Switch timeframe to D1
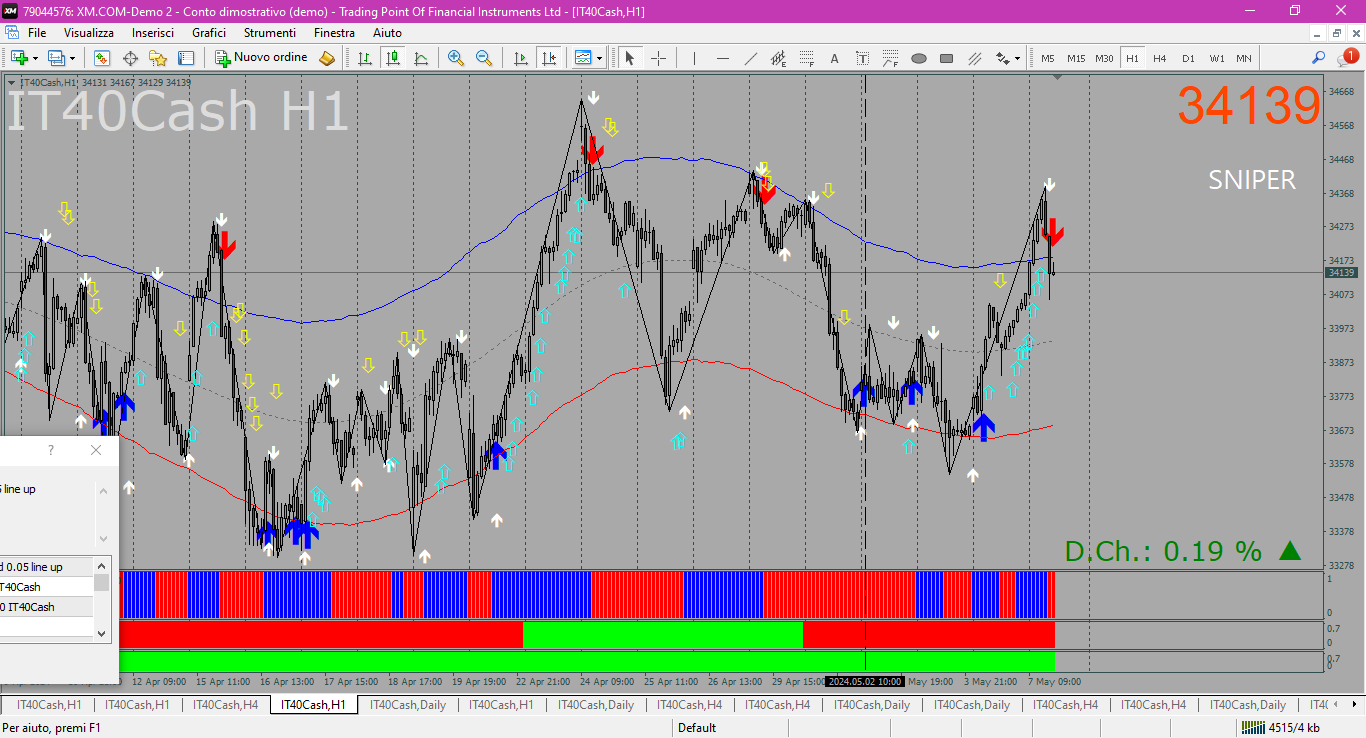This screenshot has height=738, width=1366. tap(1188, 58)
